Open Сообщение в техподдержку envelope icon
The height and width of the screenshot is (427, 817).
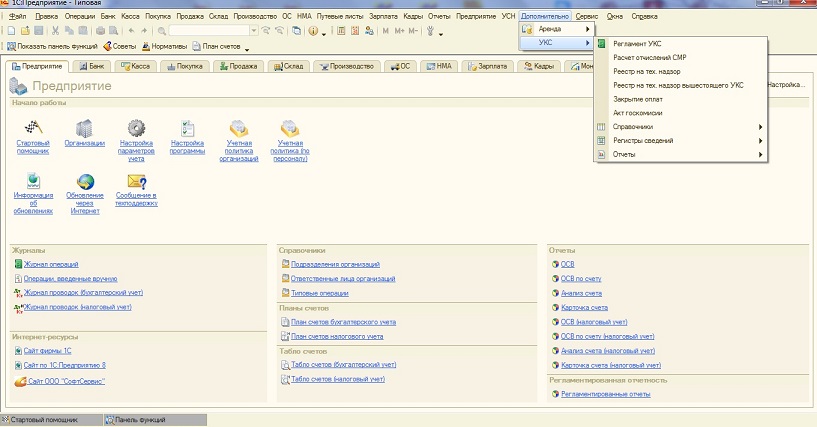(136, 181)
